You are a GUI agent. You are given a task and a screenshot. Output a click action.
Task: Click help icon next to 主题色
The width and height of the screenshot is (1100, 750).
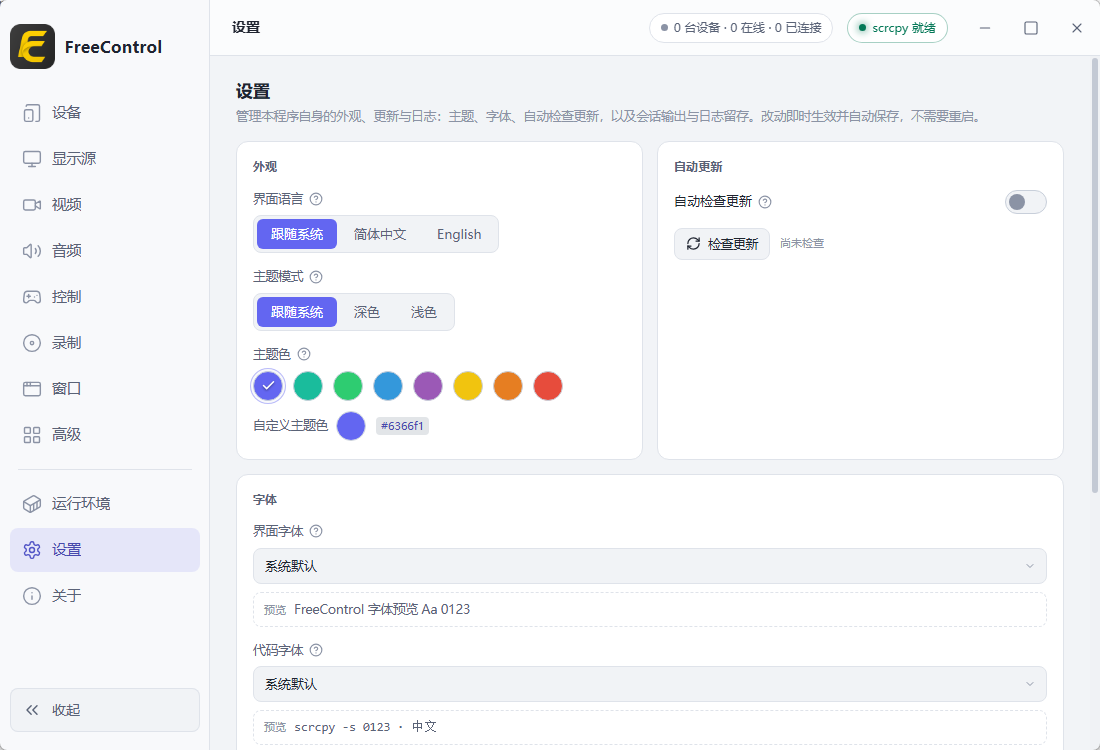click(x=304, y=354)
